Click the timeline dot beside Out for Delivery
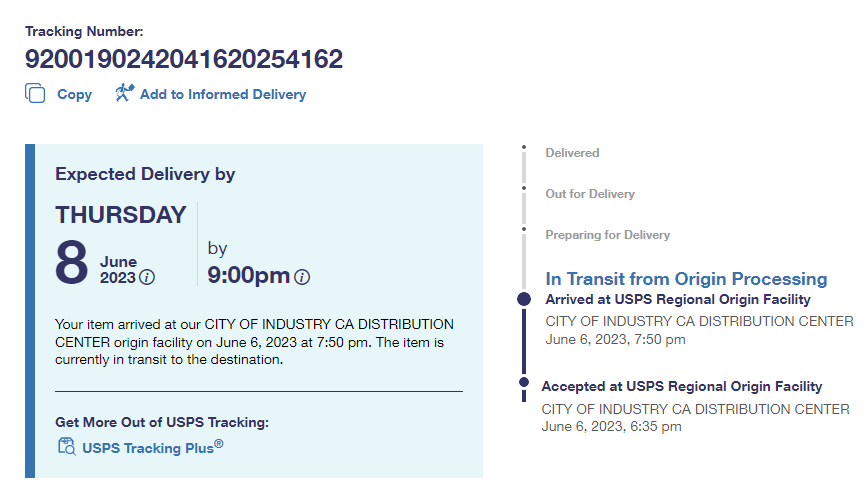The height and width of the screenshot is (492, 867). pos(523,189)
